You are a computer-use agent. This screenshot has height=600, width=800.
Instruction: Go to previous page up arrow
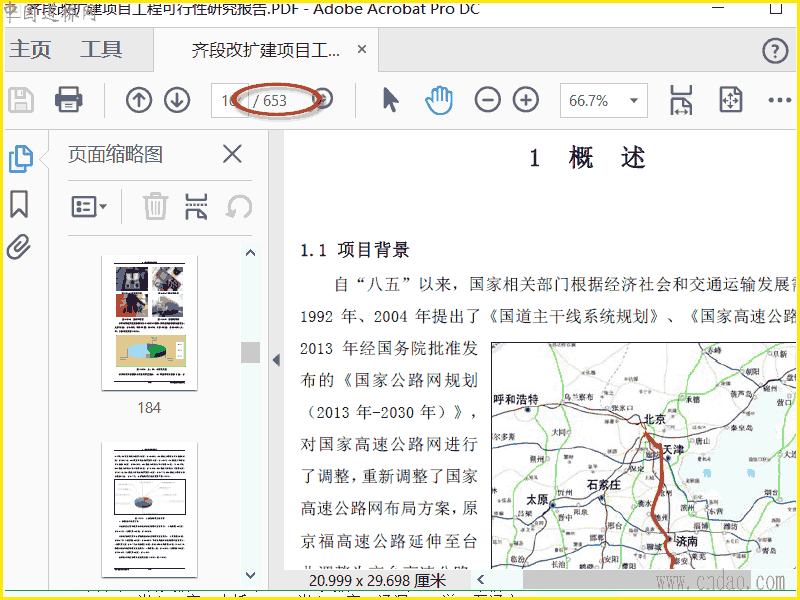coord(139,100)
